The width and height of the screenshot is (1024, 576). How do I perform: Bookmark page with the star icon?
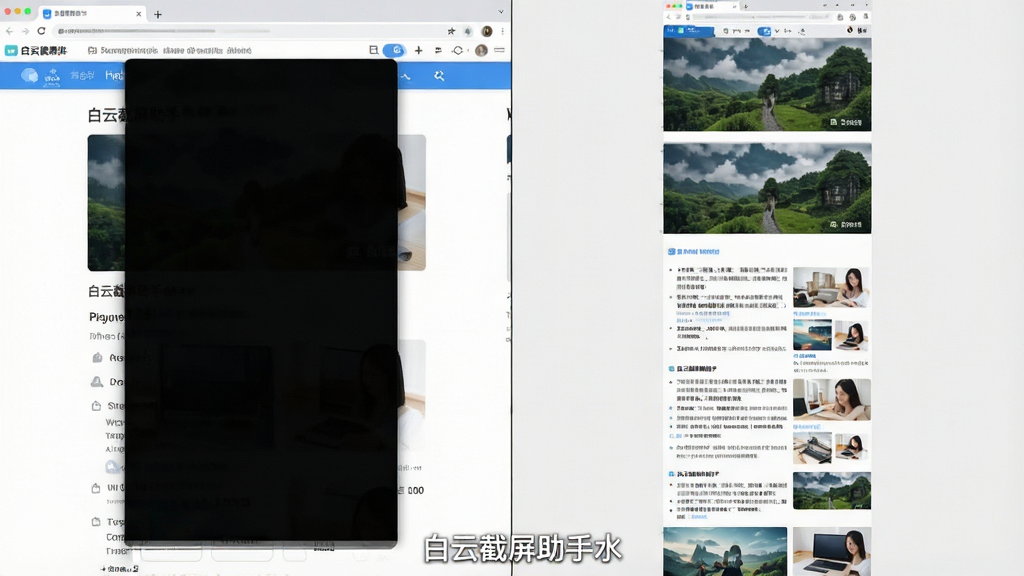tap(451, 31)
